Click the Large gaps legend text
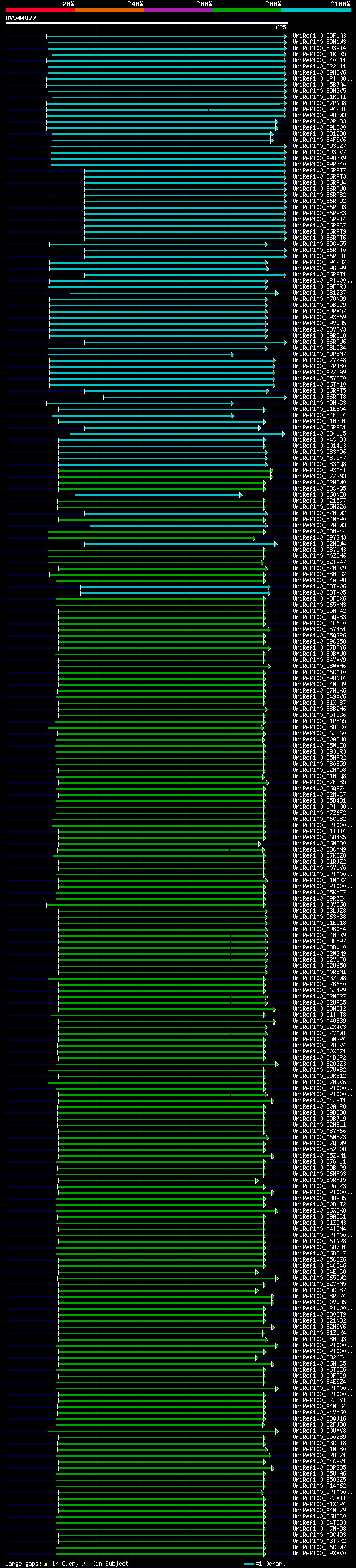The image size is (356, 1568). (x=68, y=1563)
